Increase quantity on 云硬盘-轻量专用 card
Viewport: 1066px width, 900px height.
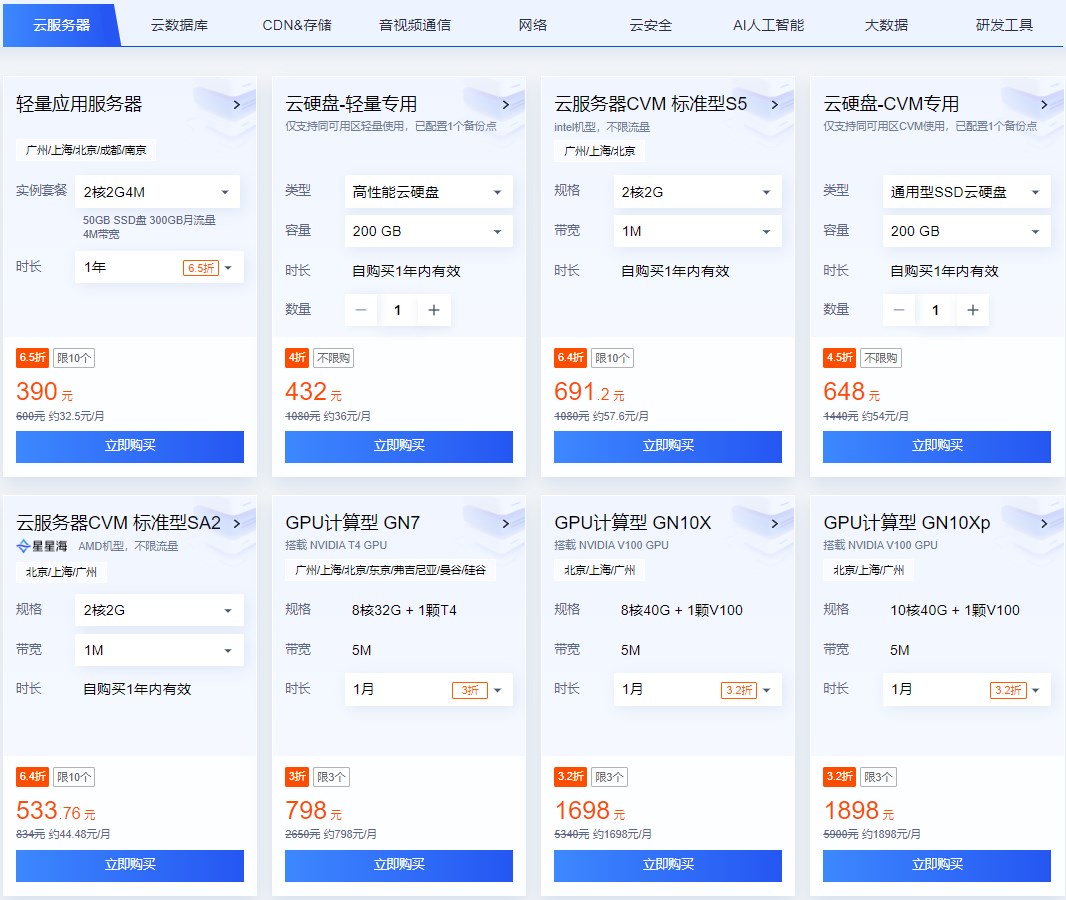[x=434, y=310]
